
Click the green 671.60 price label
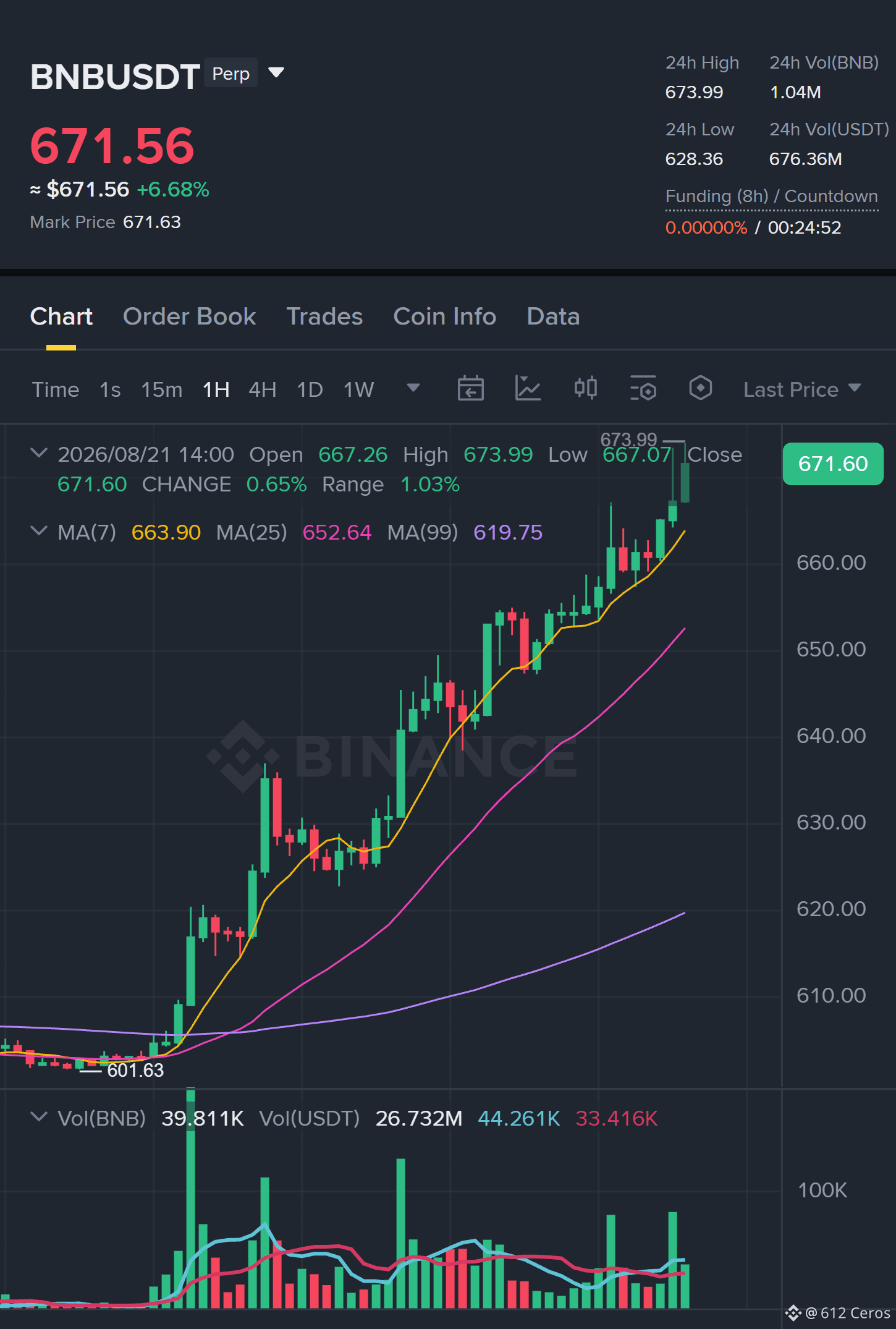(832, 464)
